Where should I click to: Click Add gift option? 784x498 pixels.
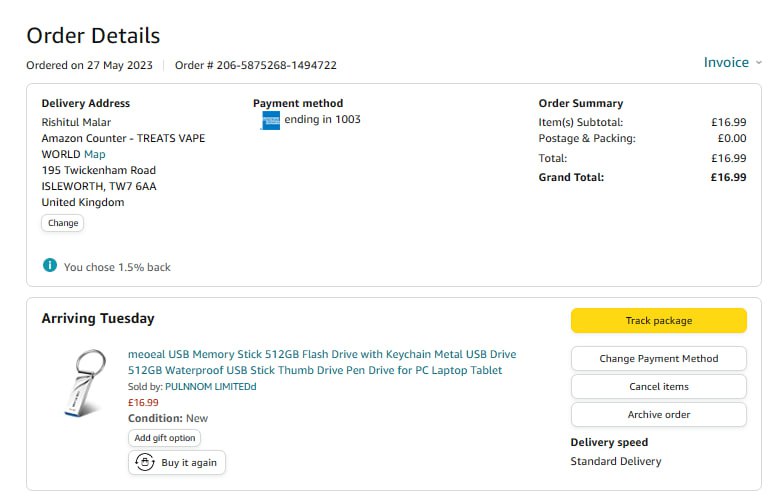click(x=164, y=438)
